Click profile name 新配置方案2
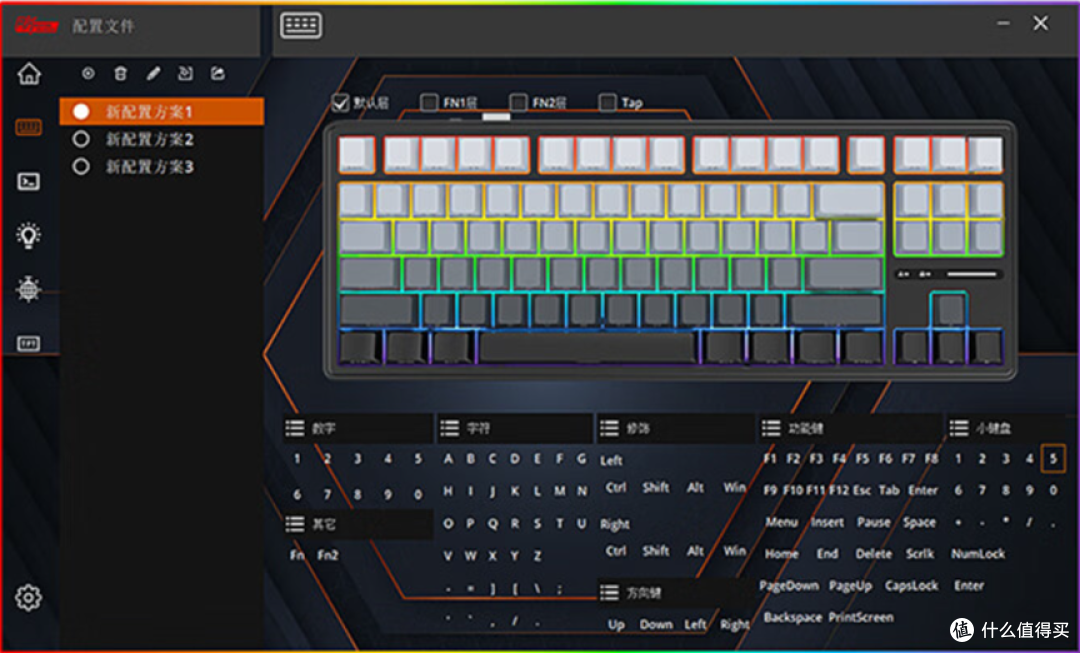The width and height of the screenshot is (1080, 653). click(x=149, y=139)
